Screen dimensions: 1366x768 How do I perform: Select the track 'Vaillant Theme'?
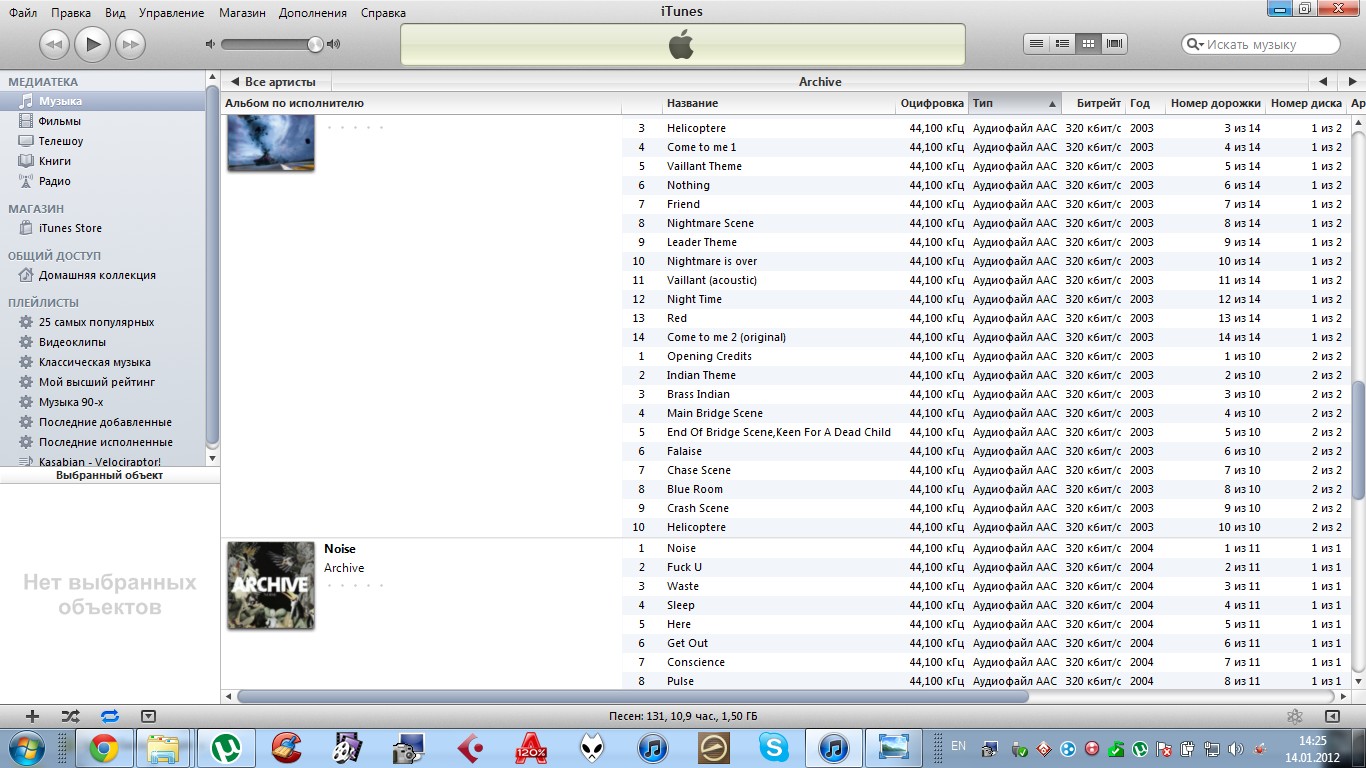[x=704, y=166]
